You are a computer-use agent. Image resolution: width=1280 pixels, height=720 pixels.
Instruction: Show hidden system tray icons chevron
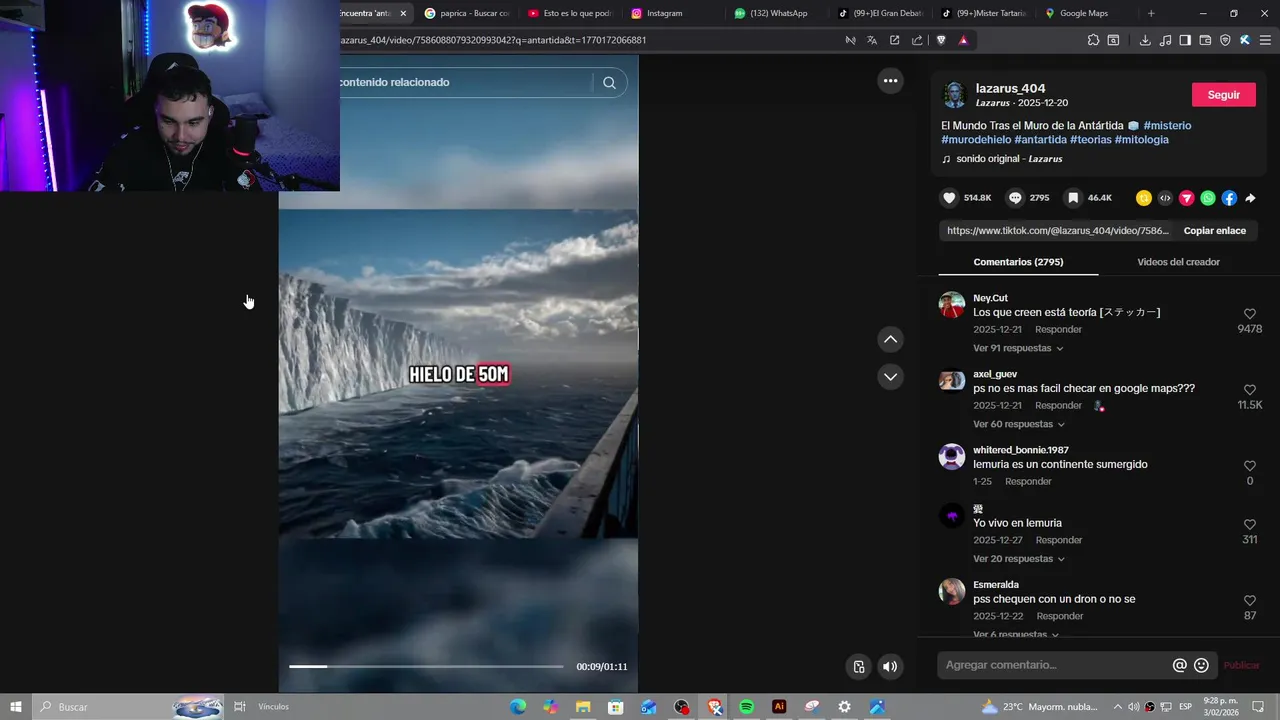(x=1118, y=707)
